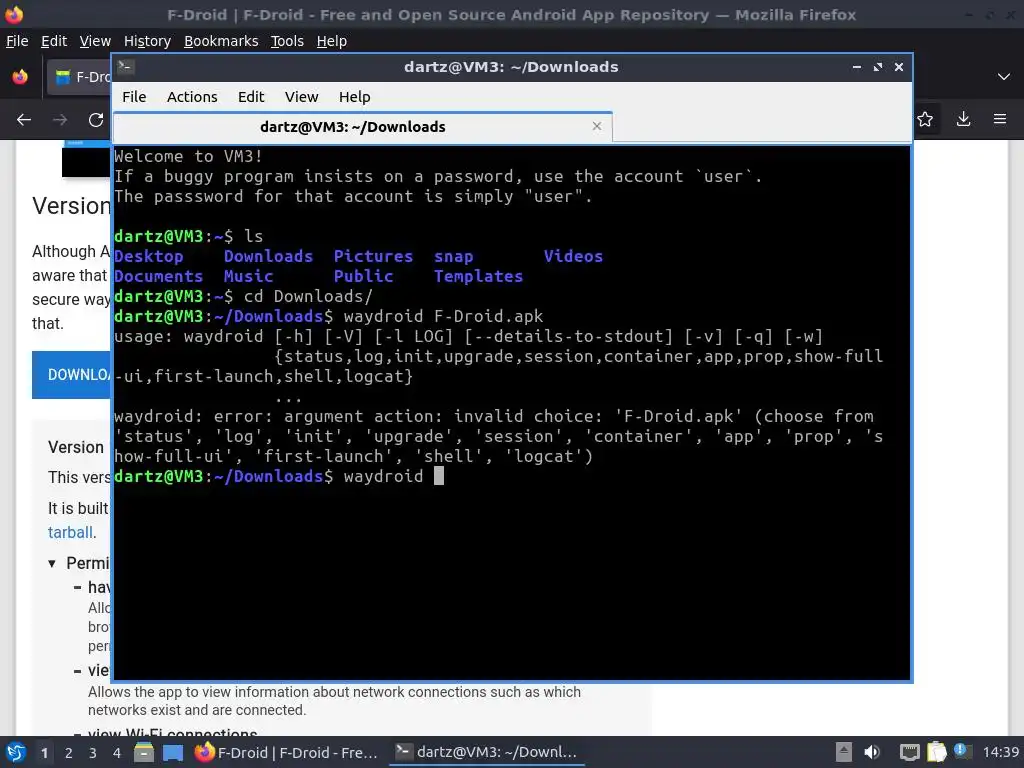Open the clipboard manager tray icon

tap(936, 752)
